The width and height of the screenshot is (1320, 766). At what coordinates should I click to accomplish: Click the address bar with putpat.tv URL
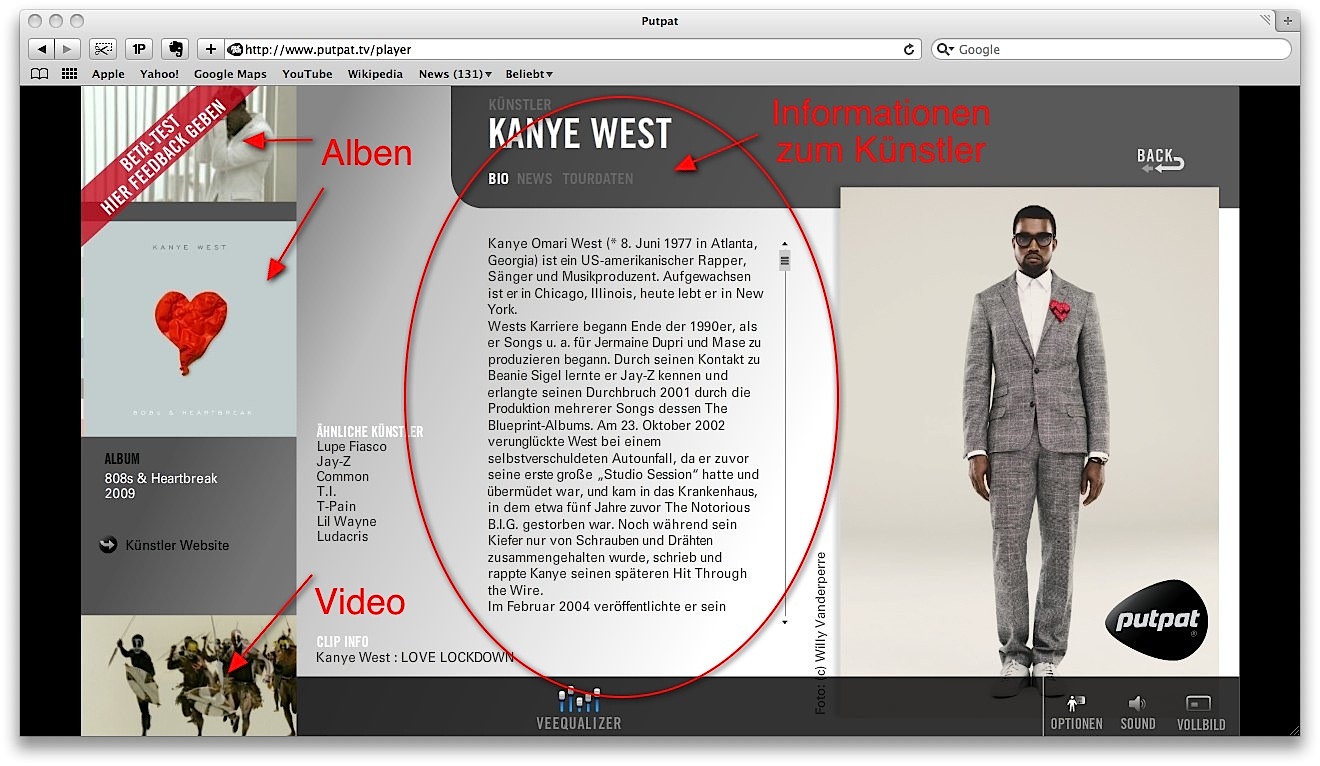click(573, 49)
